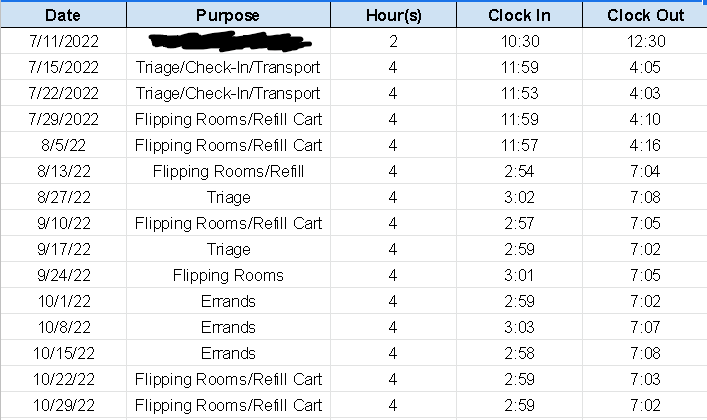Image resolution: width=707 pixels, height=420 pixels.
Task: Select the 10/29/22 date cell
Action: pyautogui.click(x=63, y=405)
